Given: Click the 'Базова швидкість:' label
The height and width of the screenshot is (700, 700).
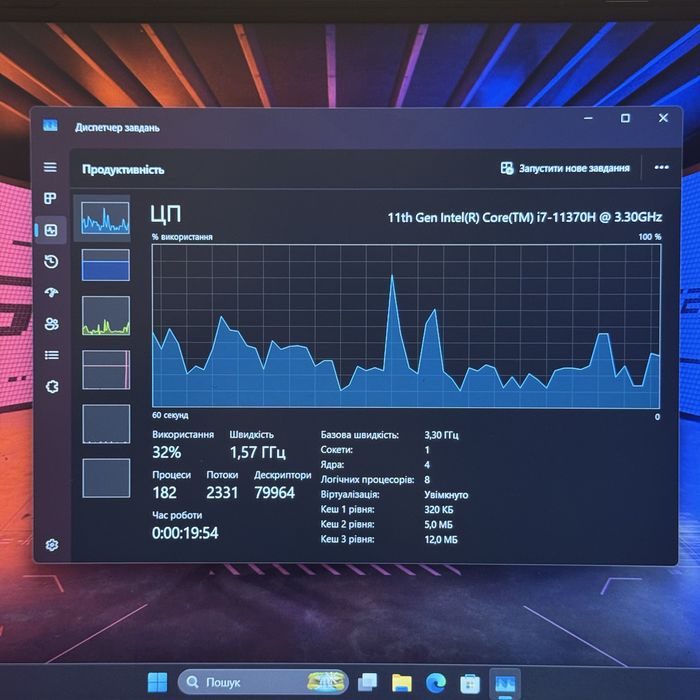Looking at the screenshot, I should [360, 435].
